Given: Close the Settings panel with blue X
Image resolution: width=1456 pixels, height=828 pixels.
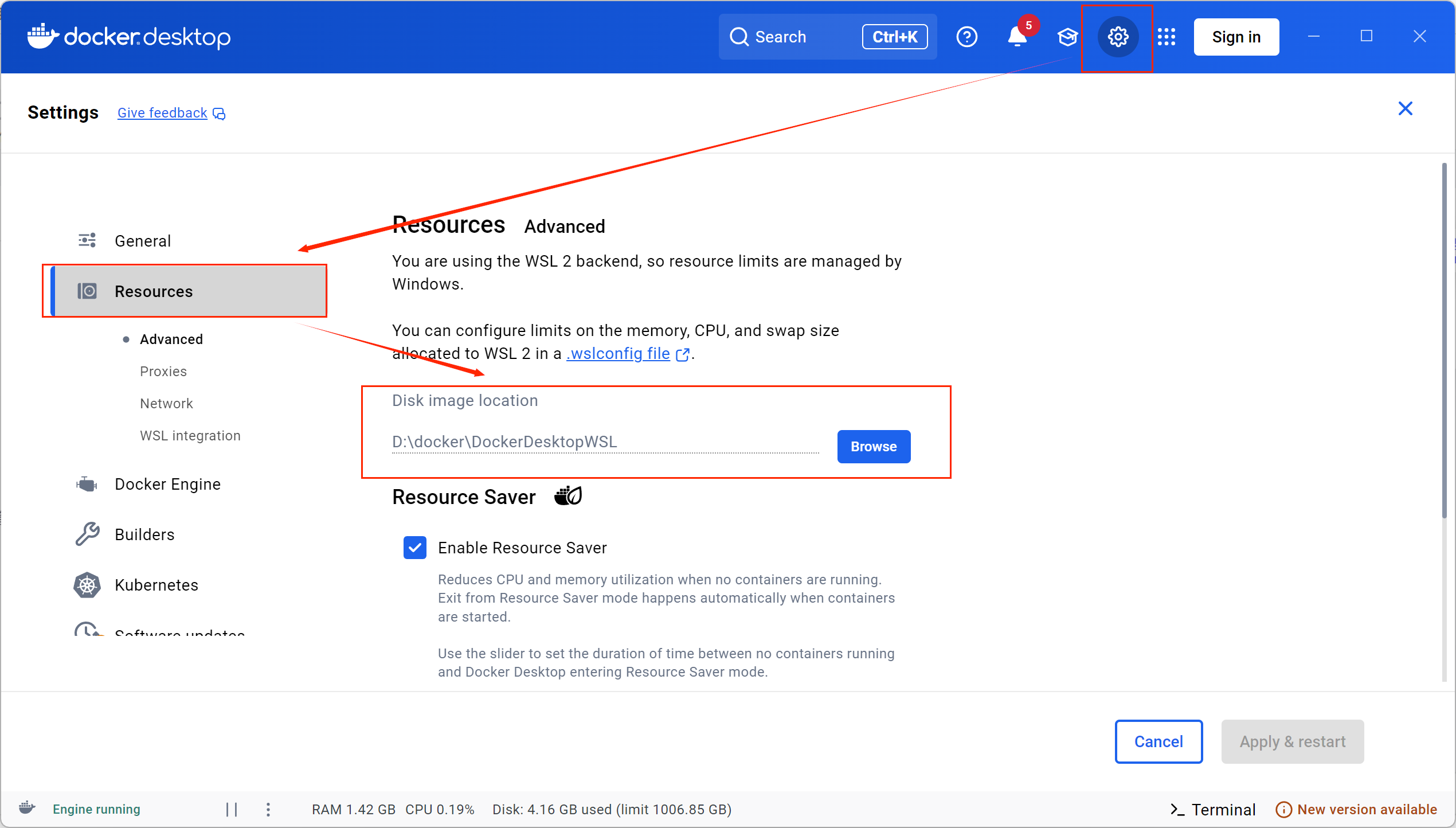Looking at the screenshot, I should 1405,108.
